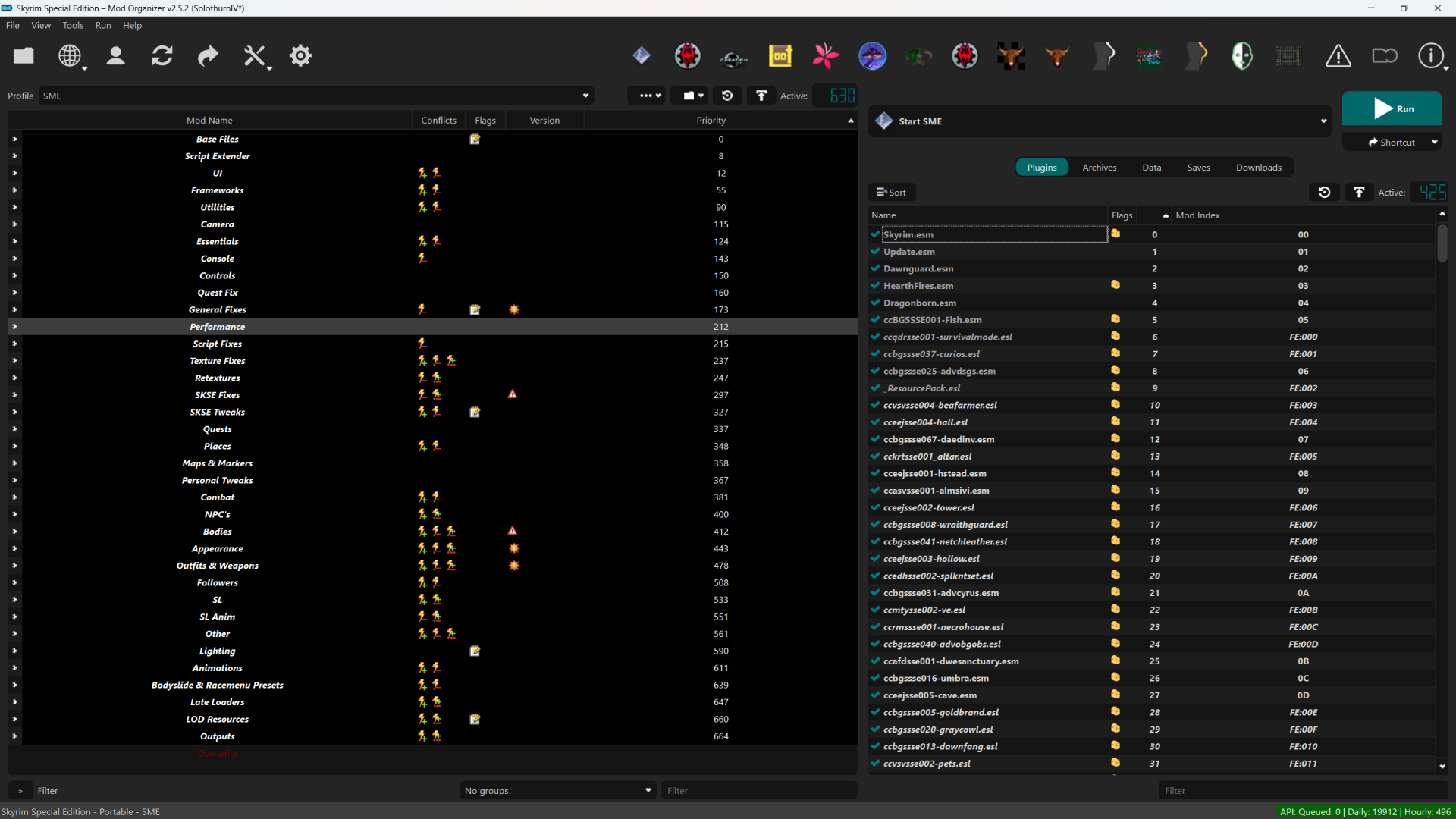Uncheck ccvsvsse002-pets.esl plugin

875,764
